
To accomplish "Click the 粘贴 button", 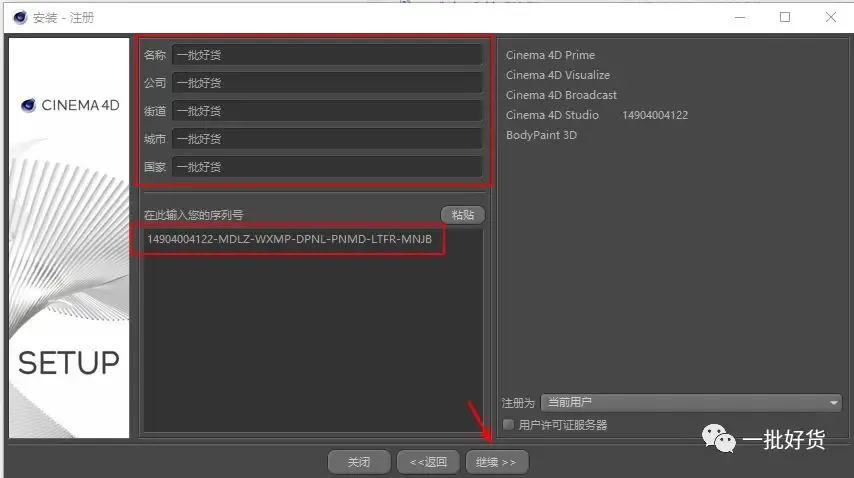I will tap(462, 215).
